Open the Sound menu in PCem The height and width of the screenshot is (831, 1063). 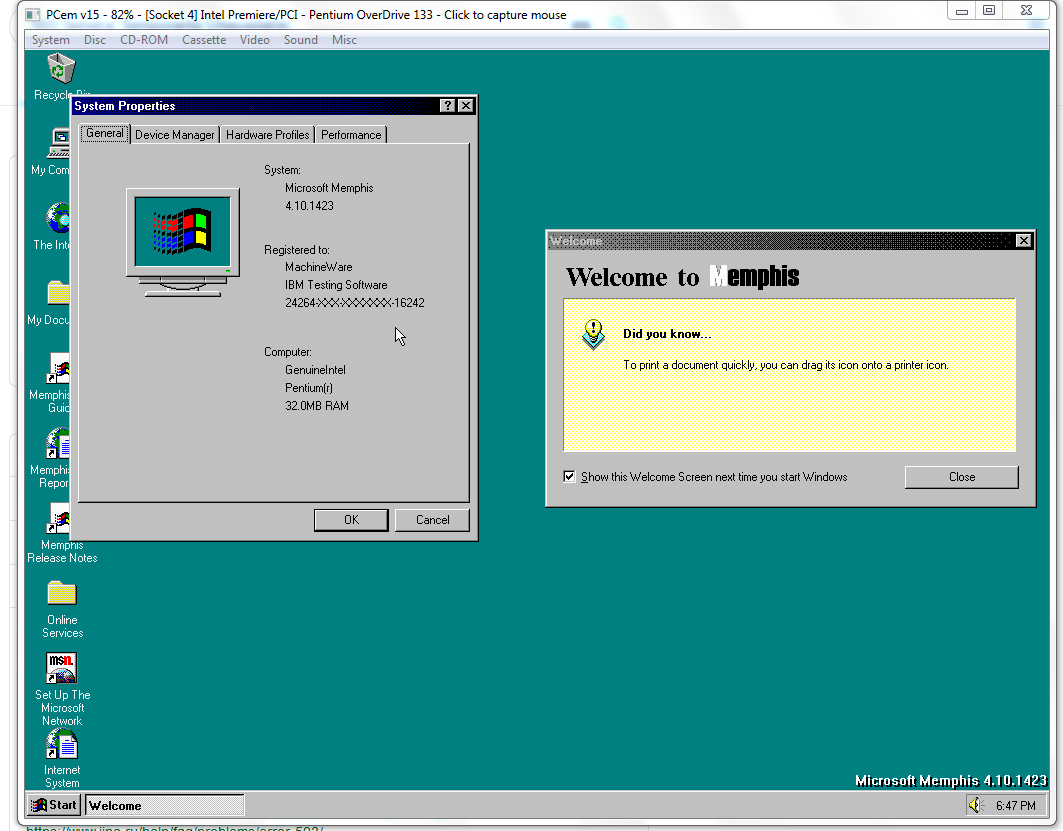[301, 40]
